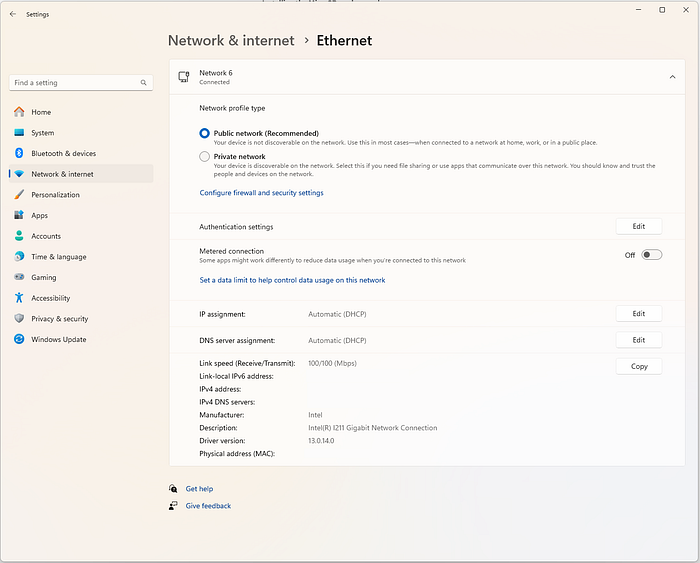This screenshot has height=563, width=700.
Task: Navigate to Network & internet breadcrumb
Action: coord(231,41)
